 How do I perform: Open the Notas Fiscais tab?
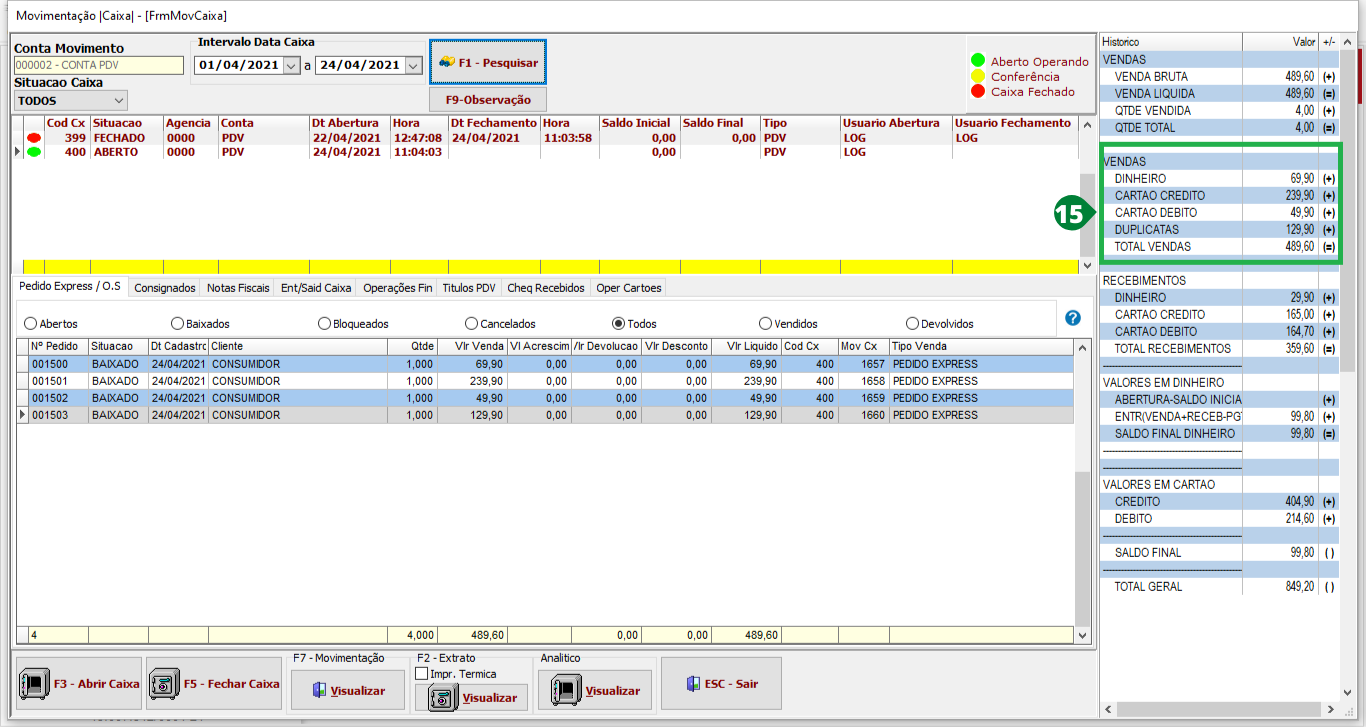[239, 288]
